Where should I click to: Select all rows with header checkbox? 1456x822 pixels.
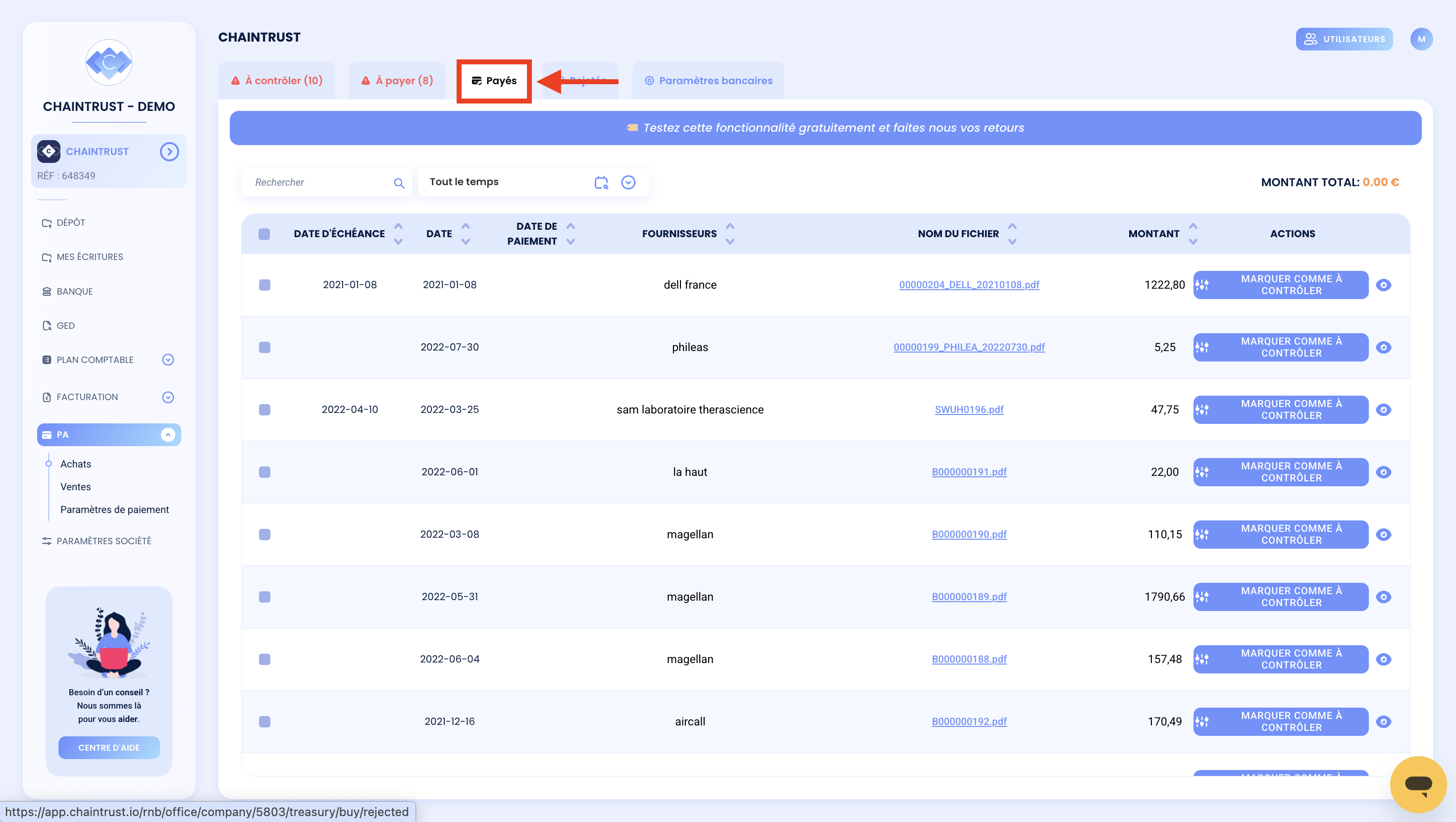point(264,234)
